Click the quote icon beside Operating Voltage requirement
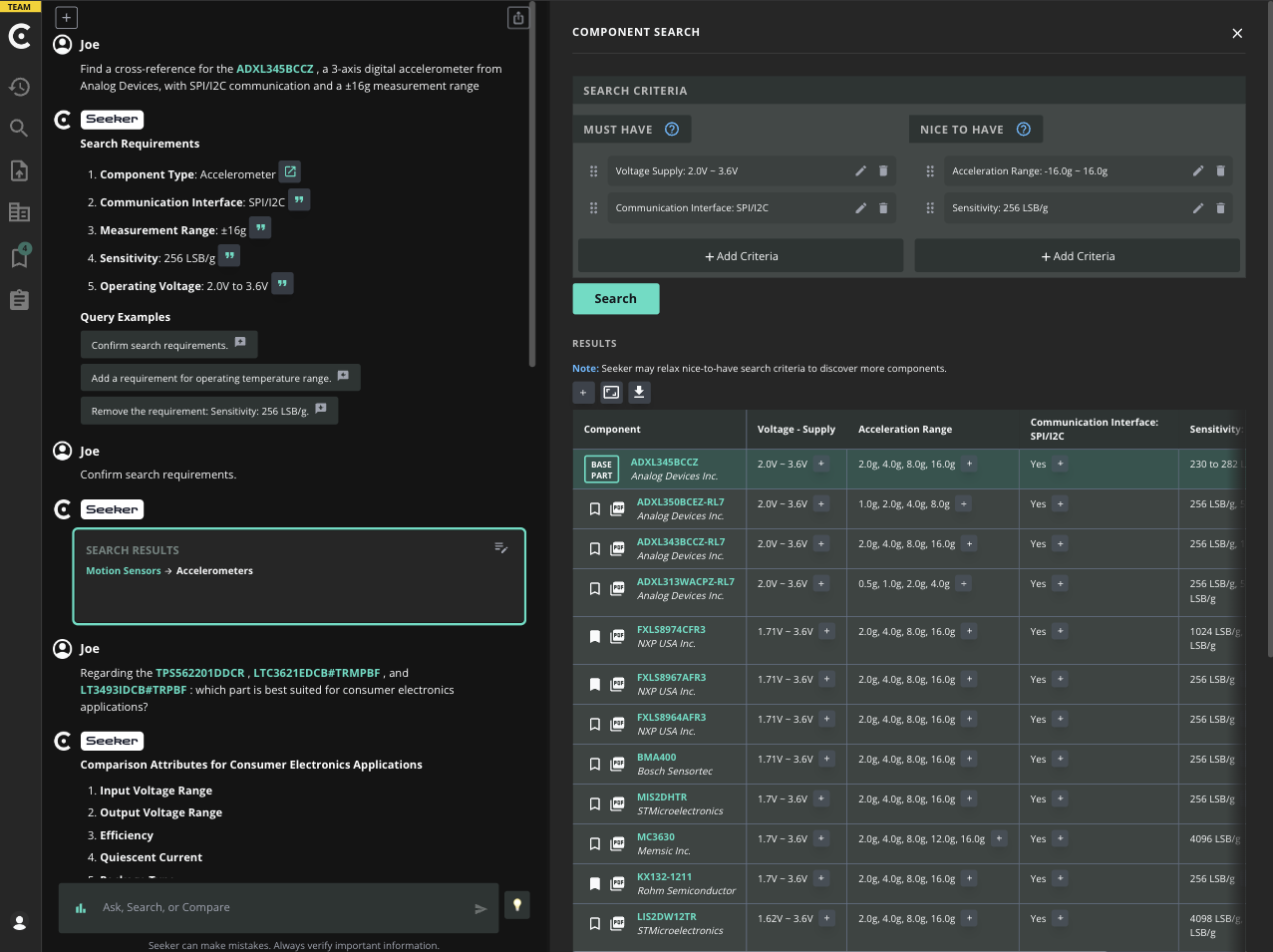 (x=282, y=284)
